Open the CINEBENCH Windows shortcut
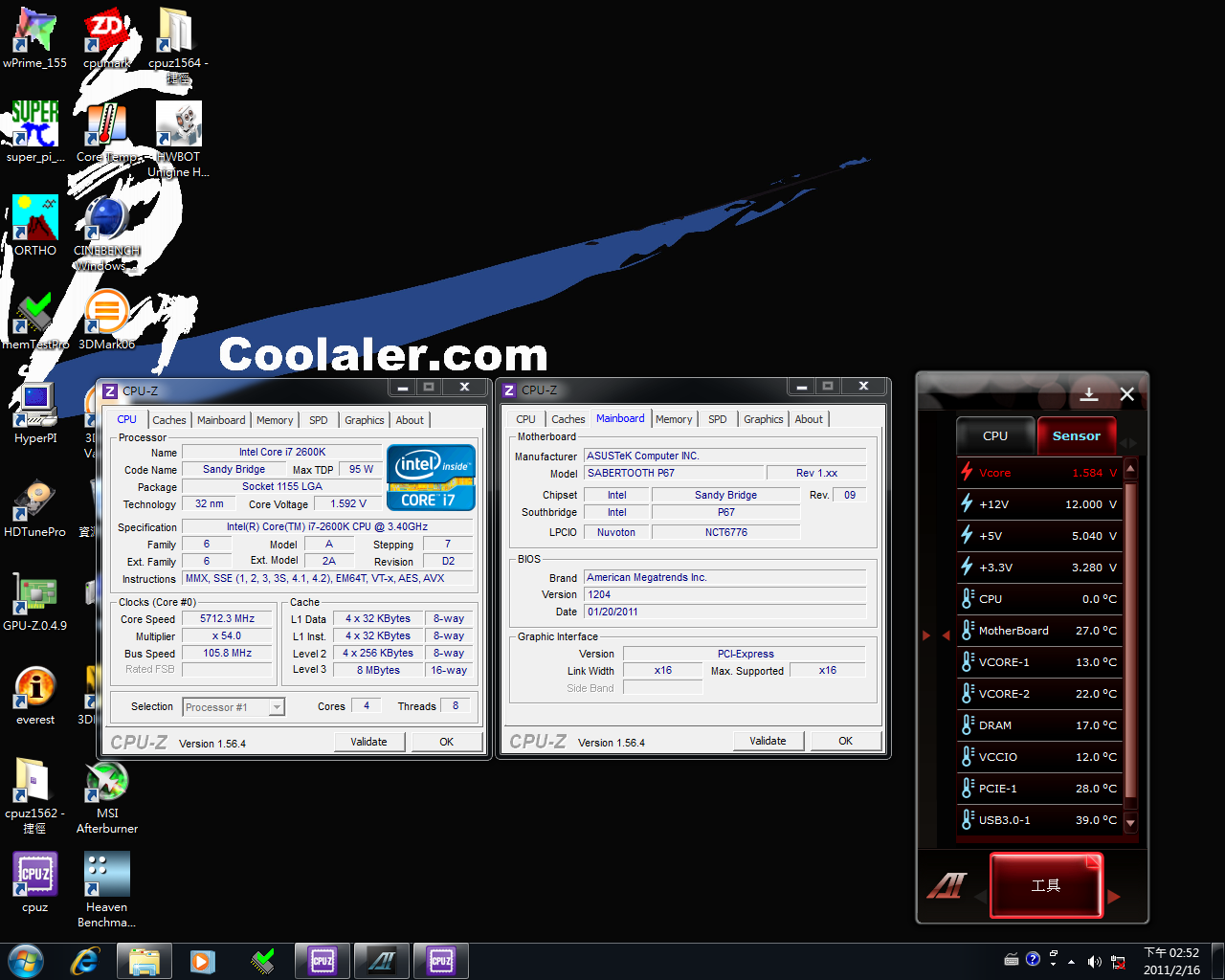Viewport: 1225px width, 980px height. point(106,234)
